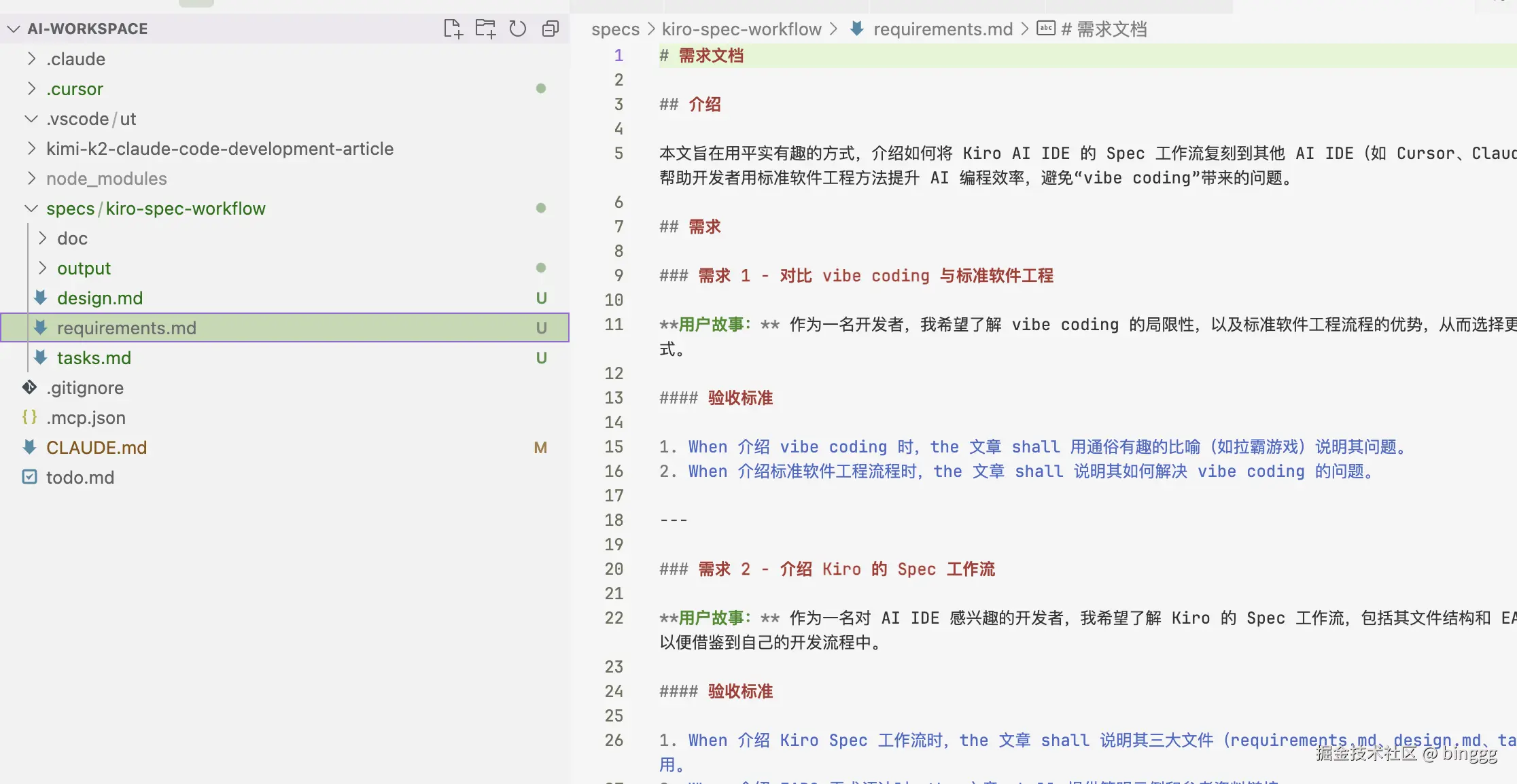
Task: Click the markdown icon beside design.md
Action: pos(41,298)
